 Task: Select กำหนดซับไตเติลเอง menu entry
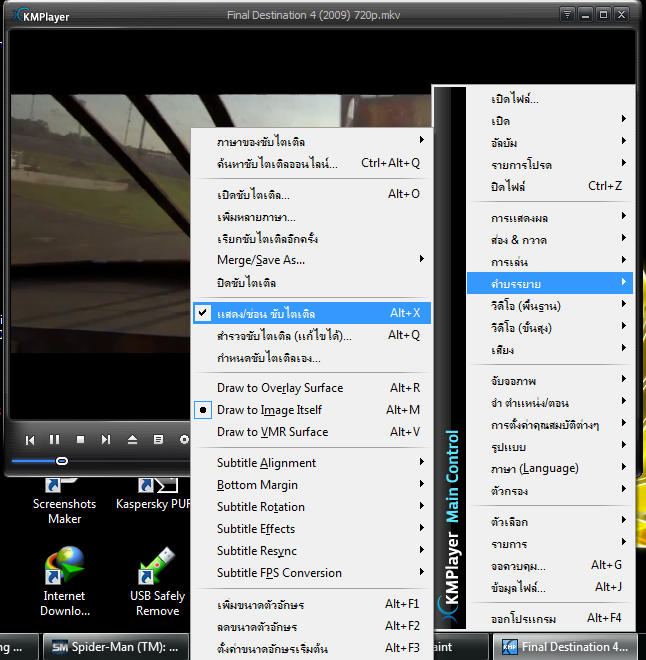pyautogui.click(x=312, y=358)
